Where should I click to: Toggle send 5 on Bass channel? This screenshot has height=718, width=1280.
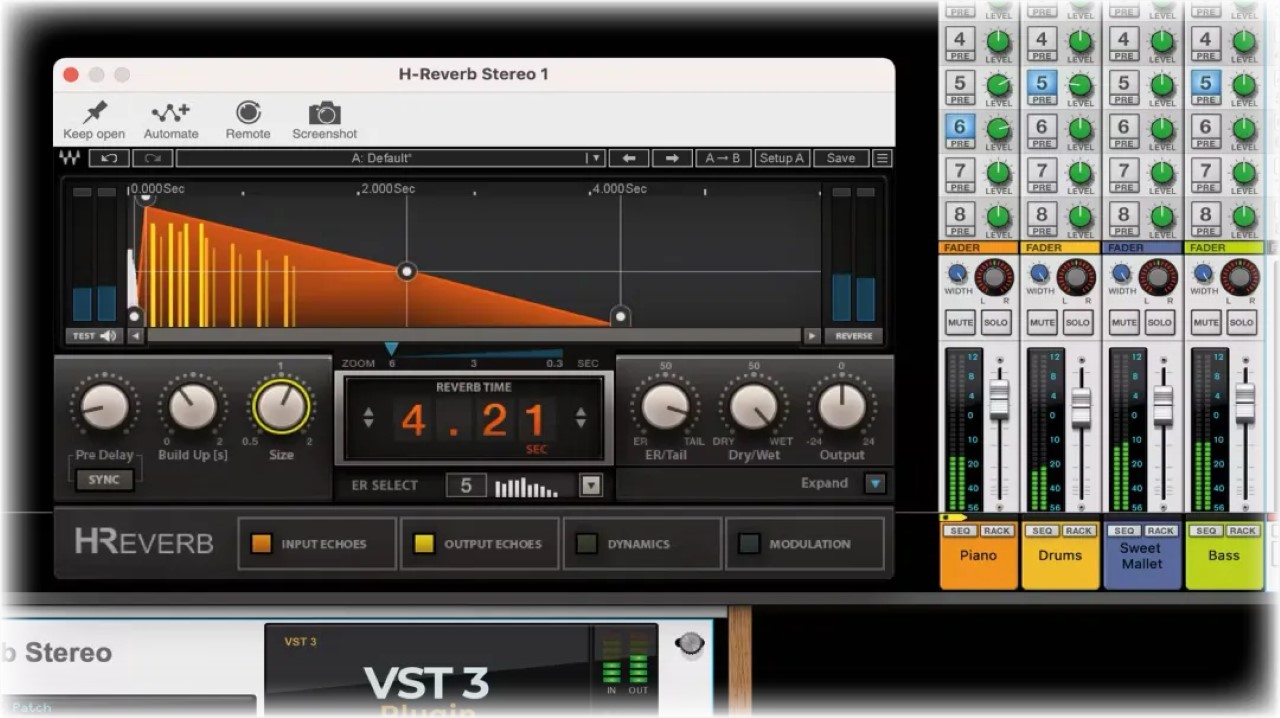click(x=1206, y=85)
